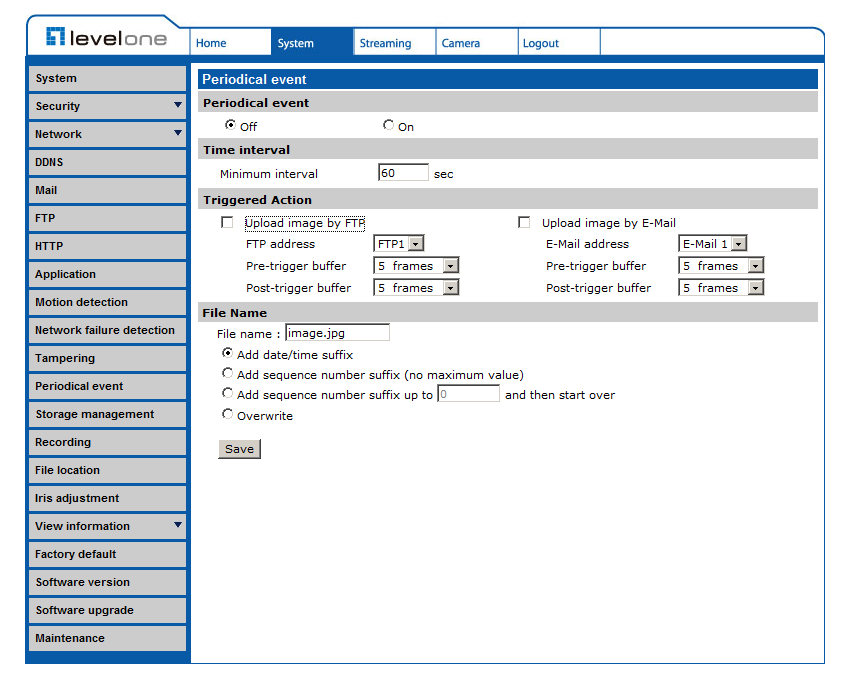The width and height of the screenshot is (859, 684).
Task: Open HTTP settings in sidebar
Action: 107,246
